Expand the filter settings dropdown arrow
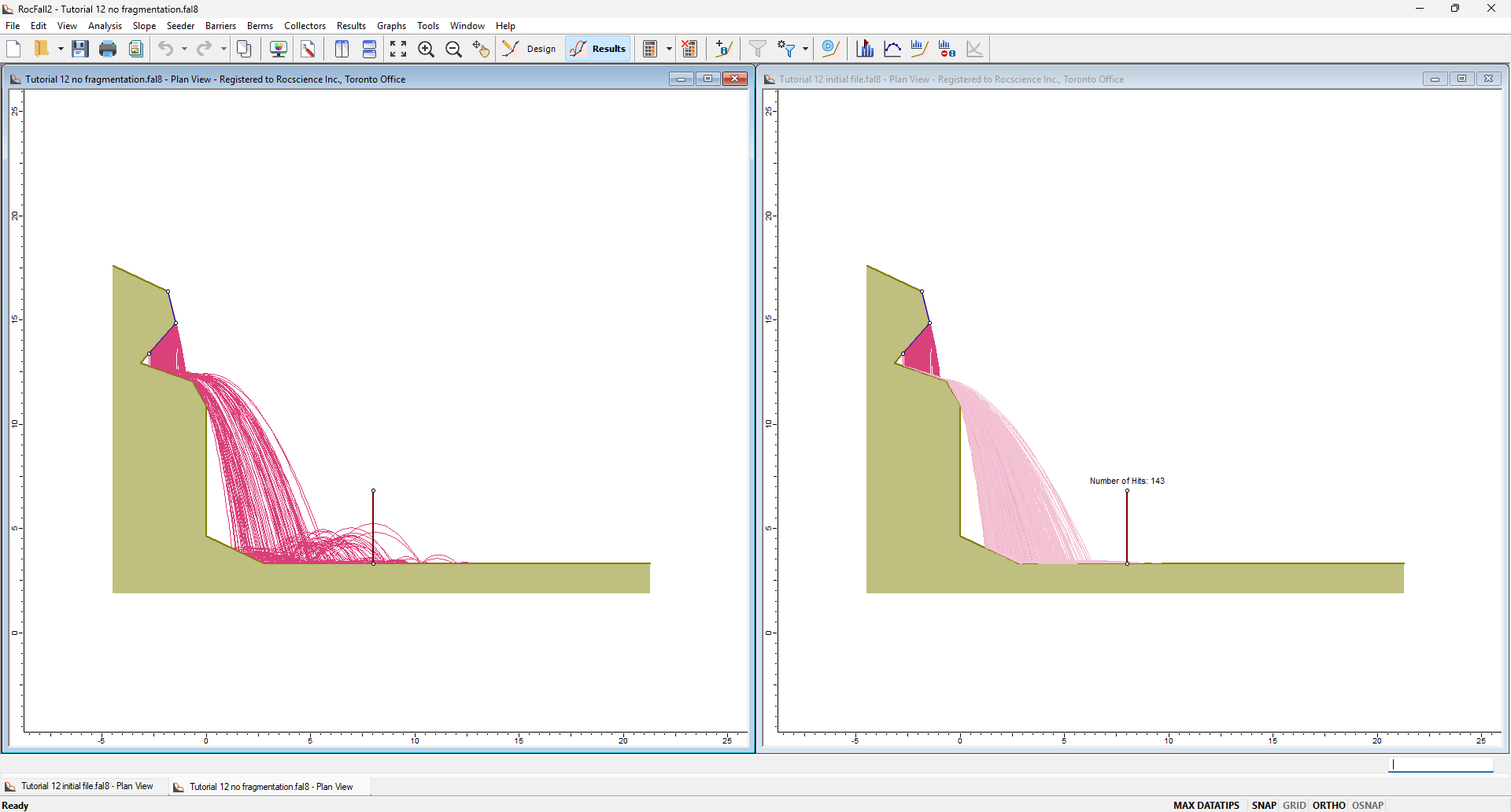This screenshot has height=812, width=1511. click(805, 49)
